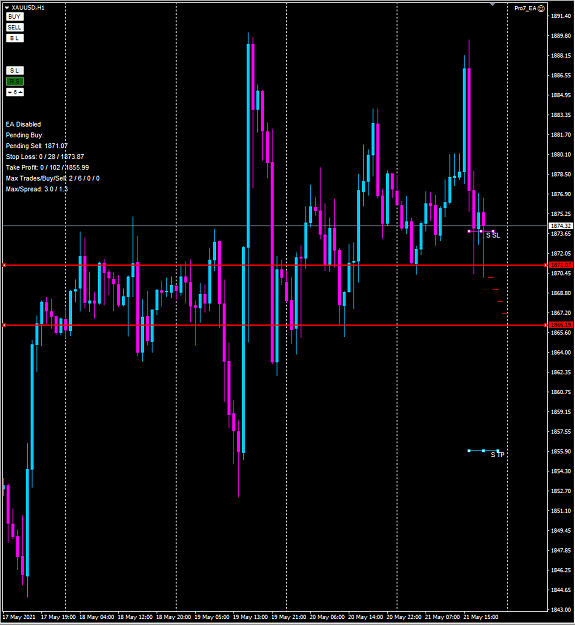
Task: Click the current price label 1874.32
Action: coord(561,226)
